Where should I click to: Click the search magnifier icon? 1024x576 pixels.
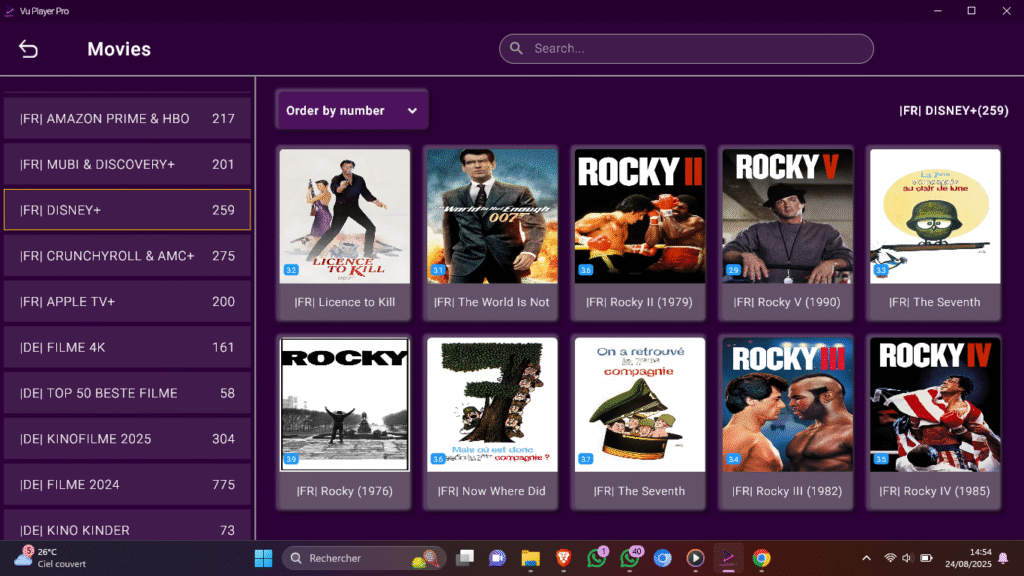pyautogui.click(x=516, y=48)
